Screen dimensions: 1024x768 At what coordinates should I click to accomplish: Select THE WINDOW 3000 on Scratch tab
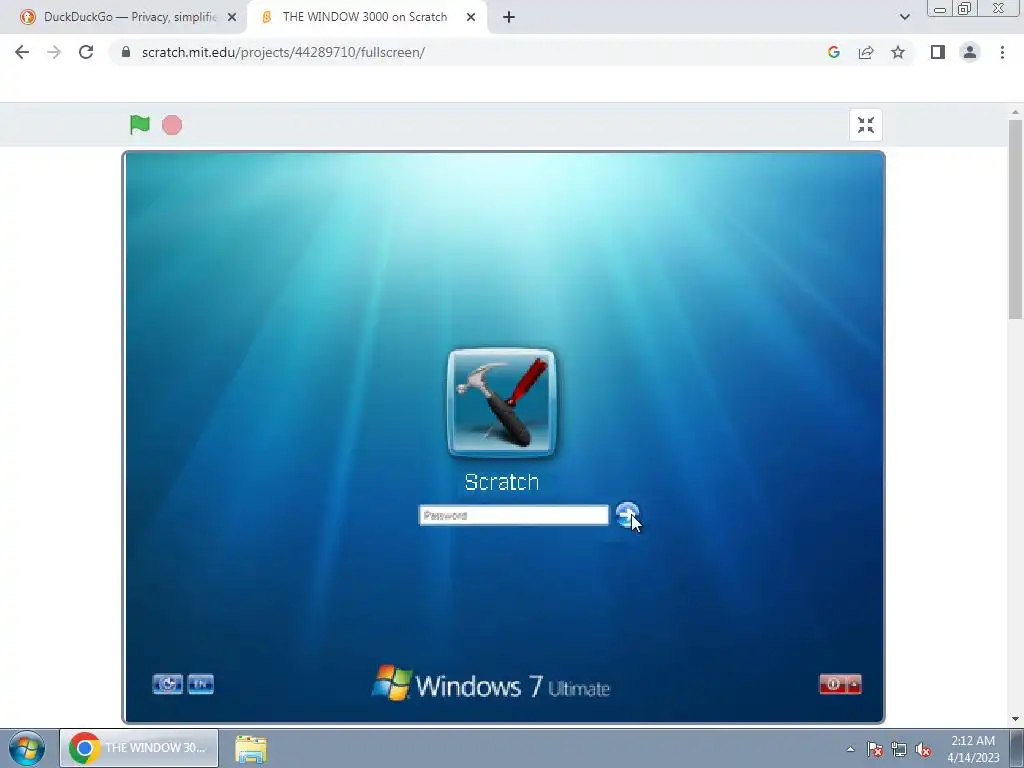(364, 17)
